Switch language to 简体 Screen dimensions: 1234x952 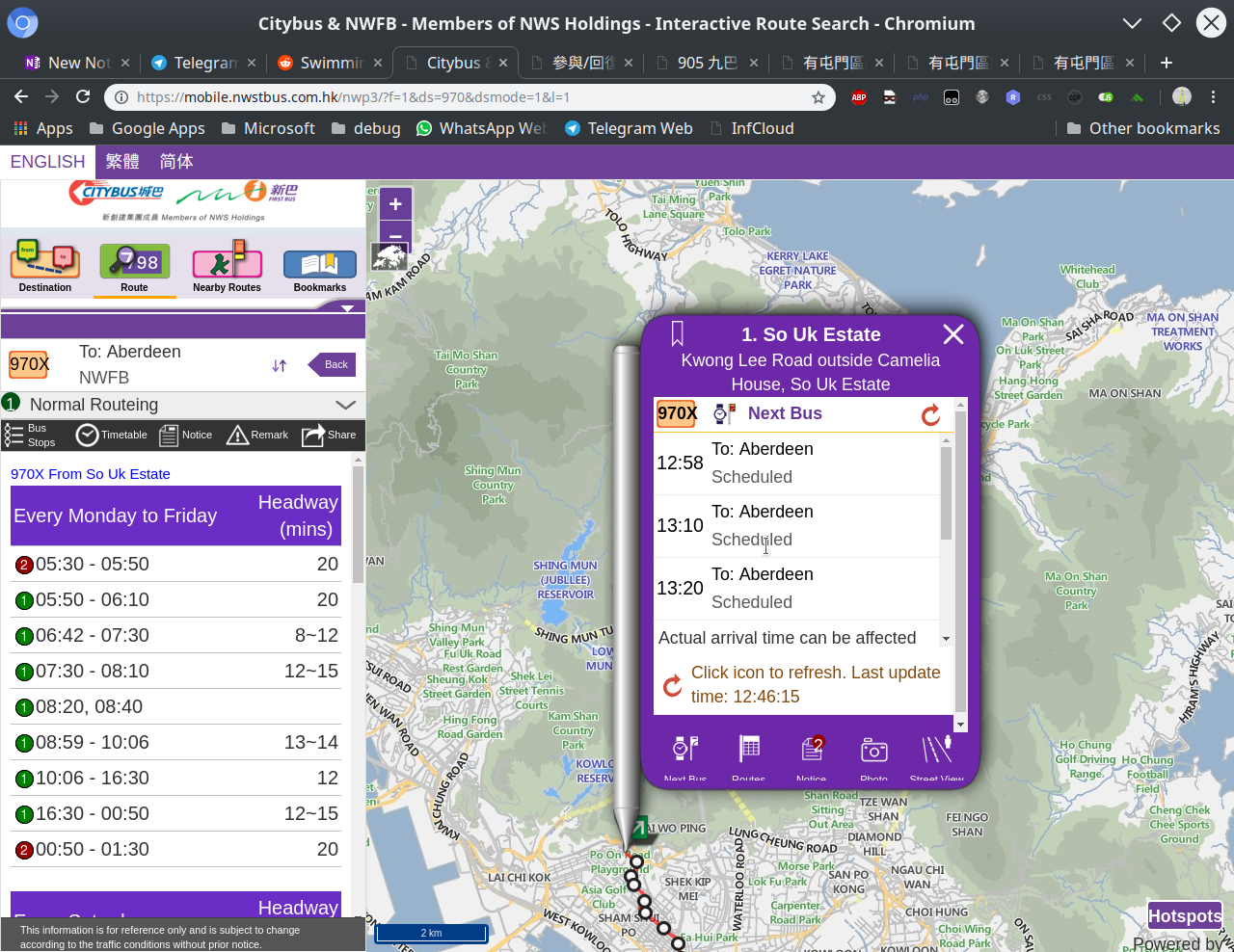point(176,162)
